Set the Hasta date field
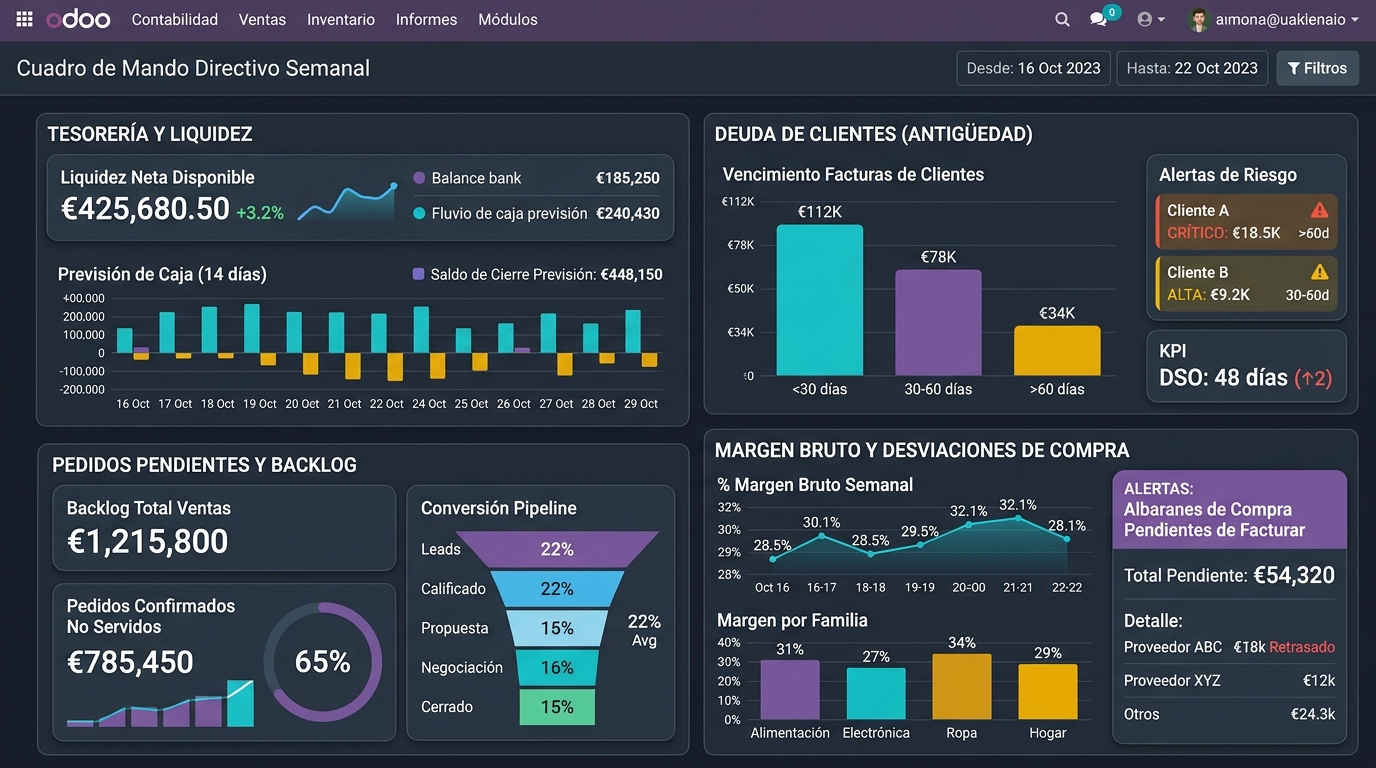The image size is (1376, 768). (x=1192, y=68)
